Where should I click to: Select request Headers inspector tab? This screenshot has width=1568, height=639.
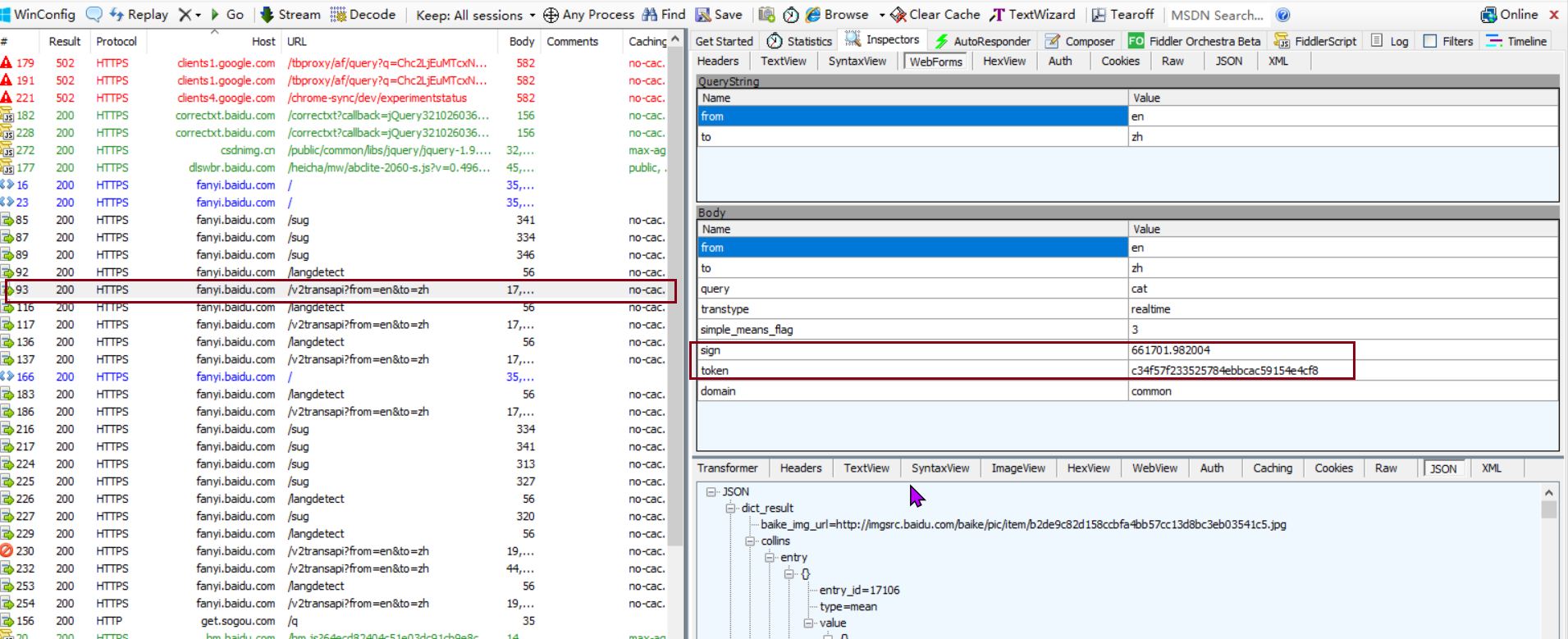coord(718,61)
